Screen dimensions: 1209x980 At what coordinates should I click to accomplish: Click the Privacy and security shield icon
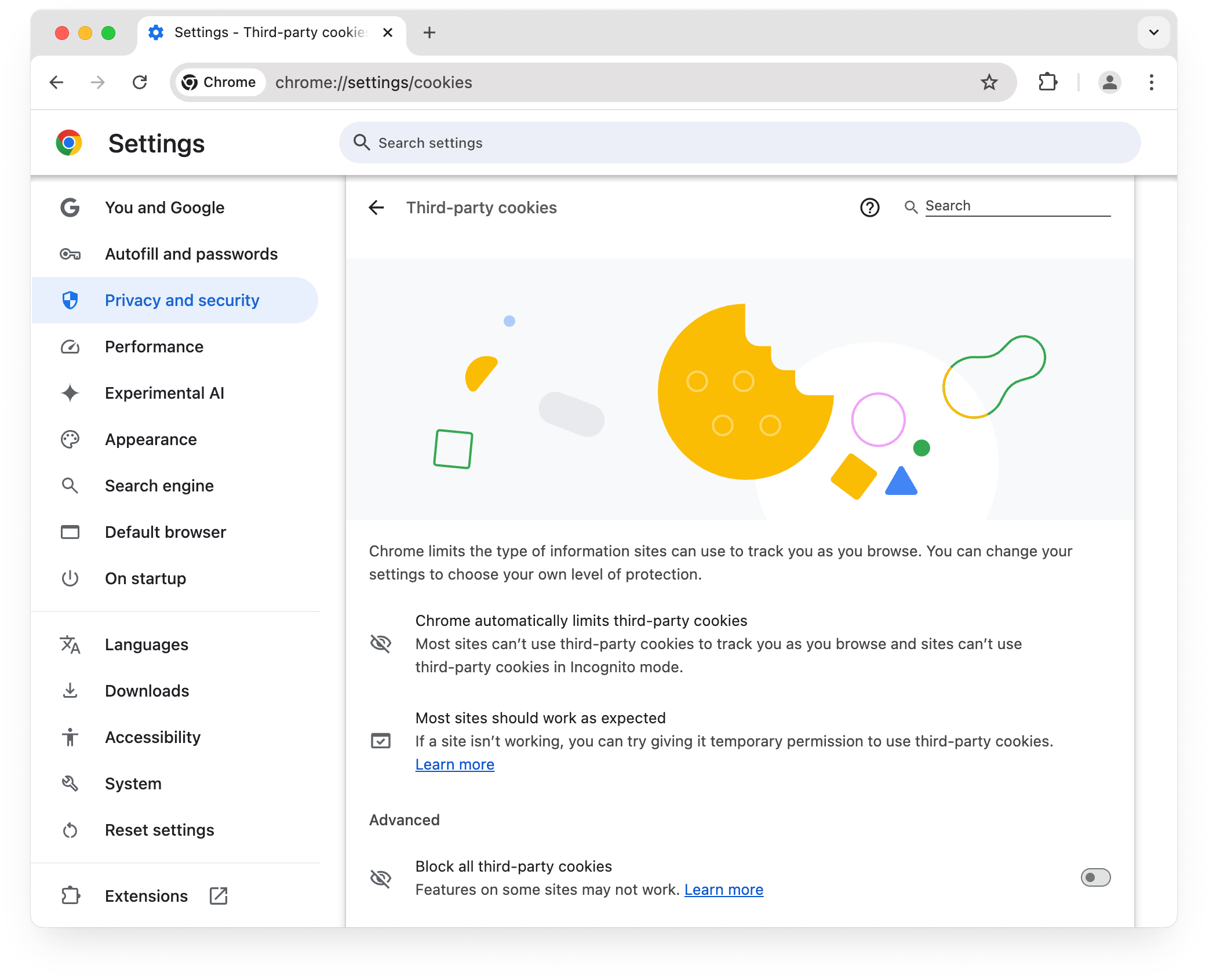(x=71, y=300)
